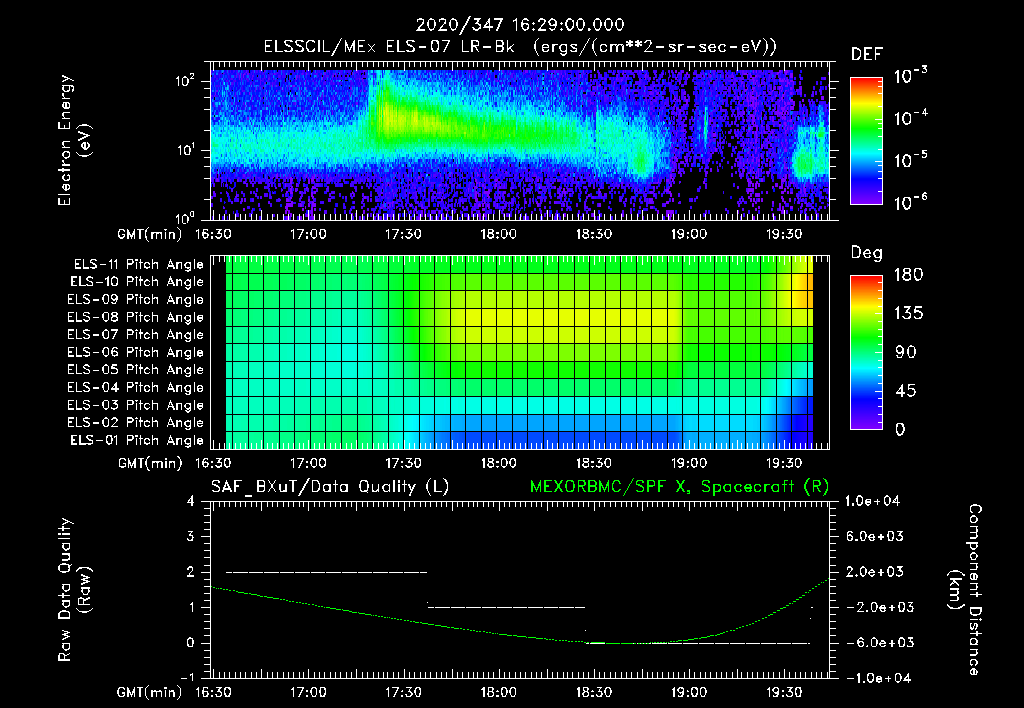
Task: Click the ELS-03 Pitch Angle row label
Action: click(135, 405)
